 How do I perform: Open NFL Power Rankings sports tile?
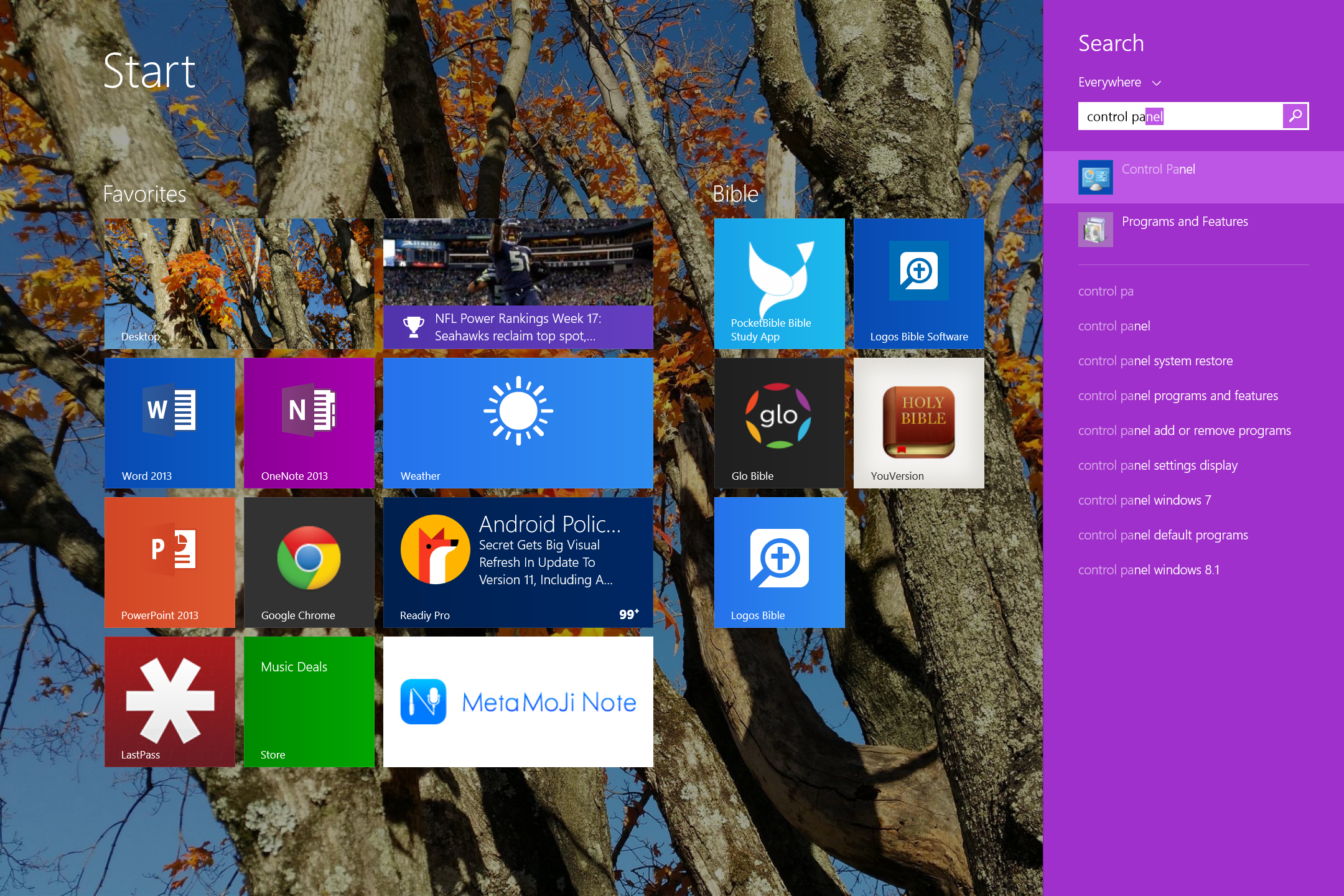coord(518,284)
